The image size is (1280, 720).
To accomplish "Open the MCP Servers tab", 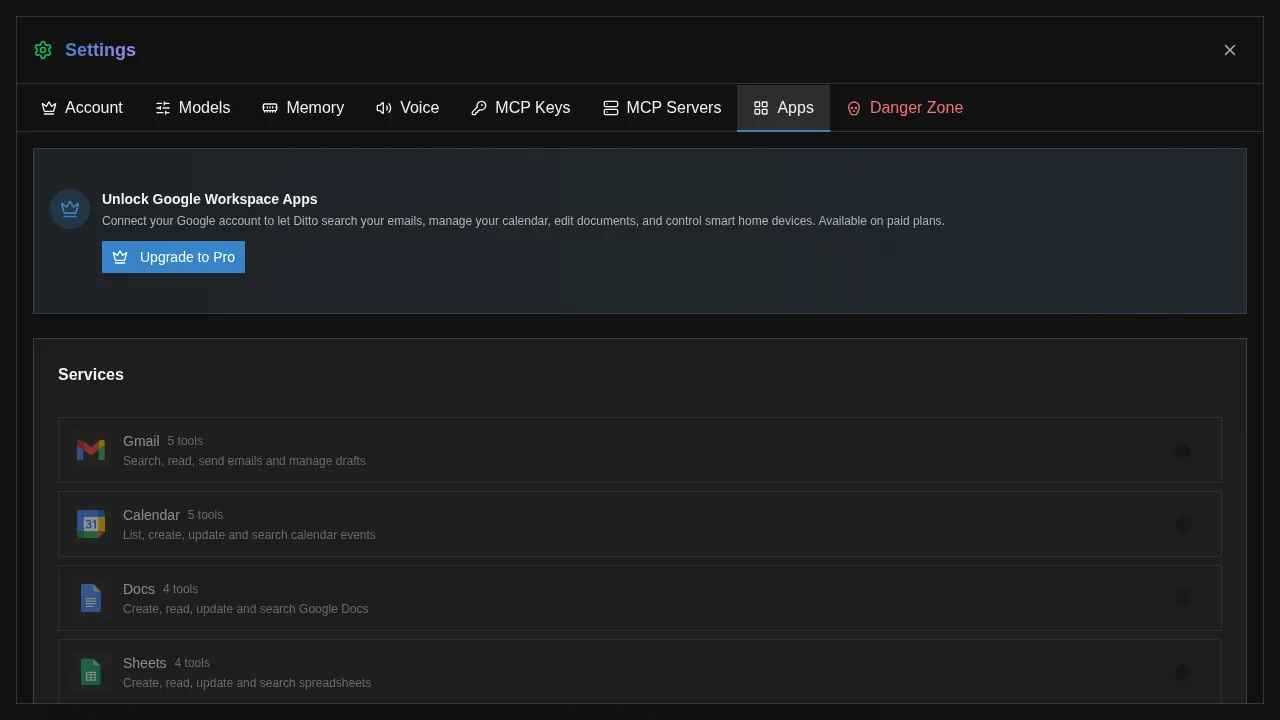I will click(662, 108).
